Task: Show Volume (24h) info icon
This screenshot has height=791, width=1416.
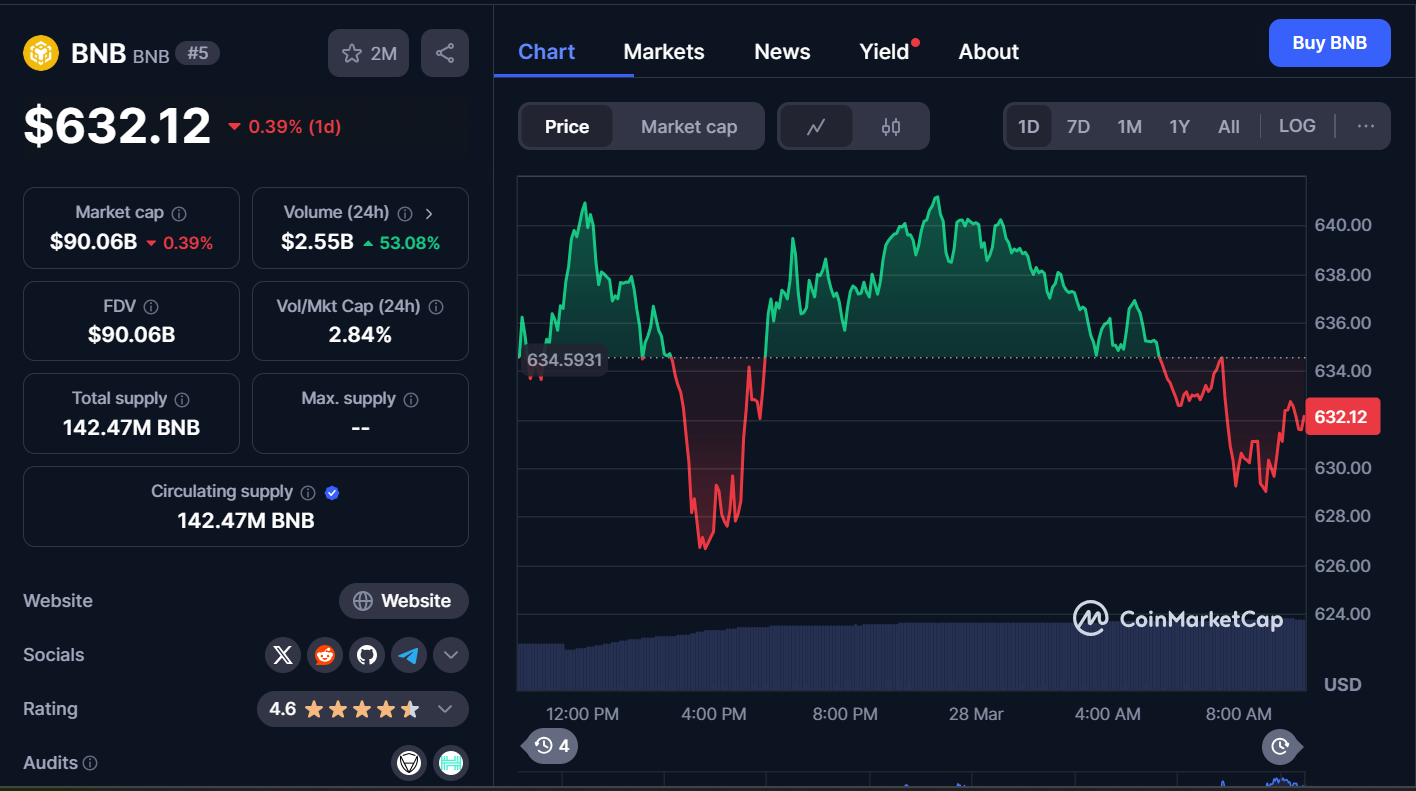Action: click(405, 213)
